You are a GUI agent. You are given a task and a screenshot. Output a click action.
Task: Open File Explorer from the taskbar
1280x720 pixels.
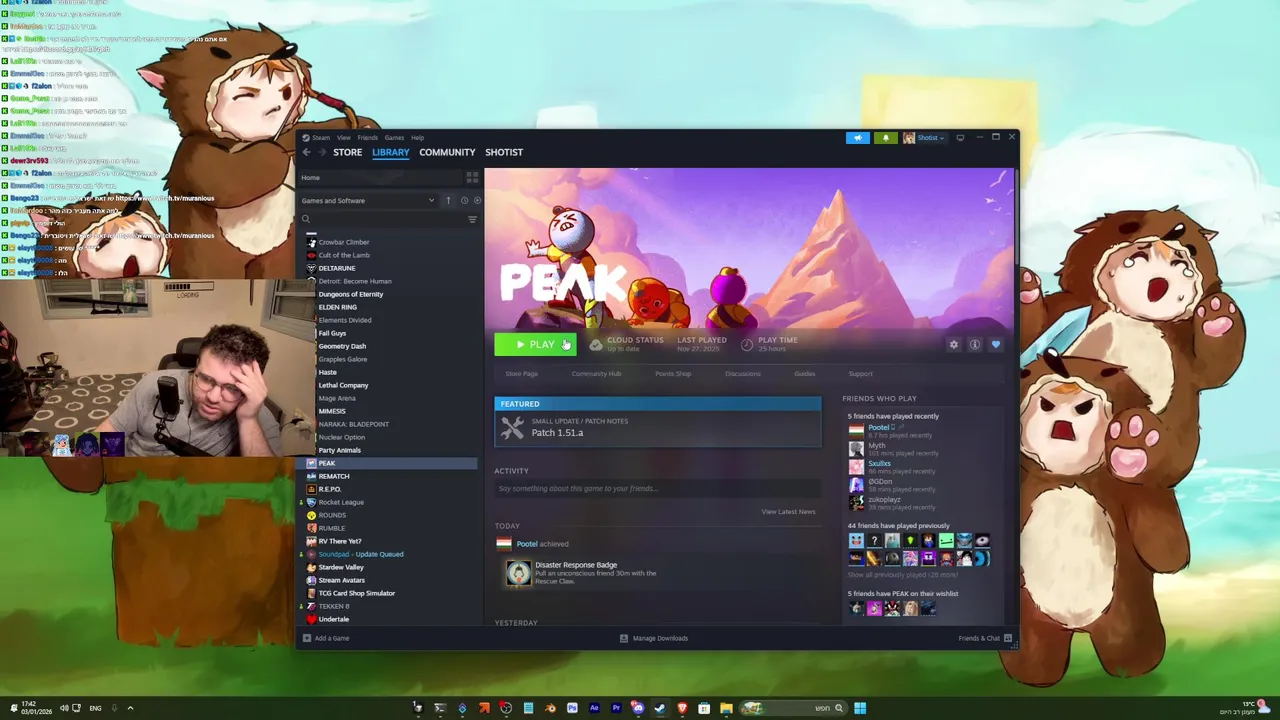click(726, 708)
